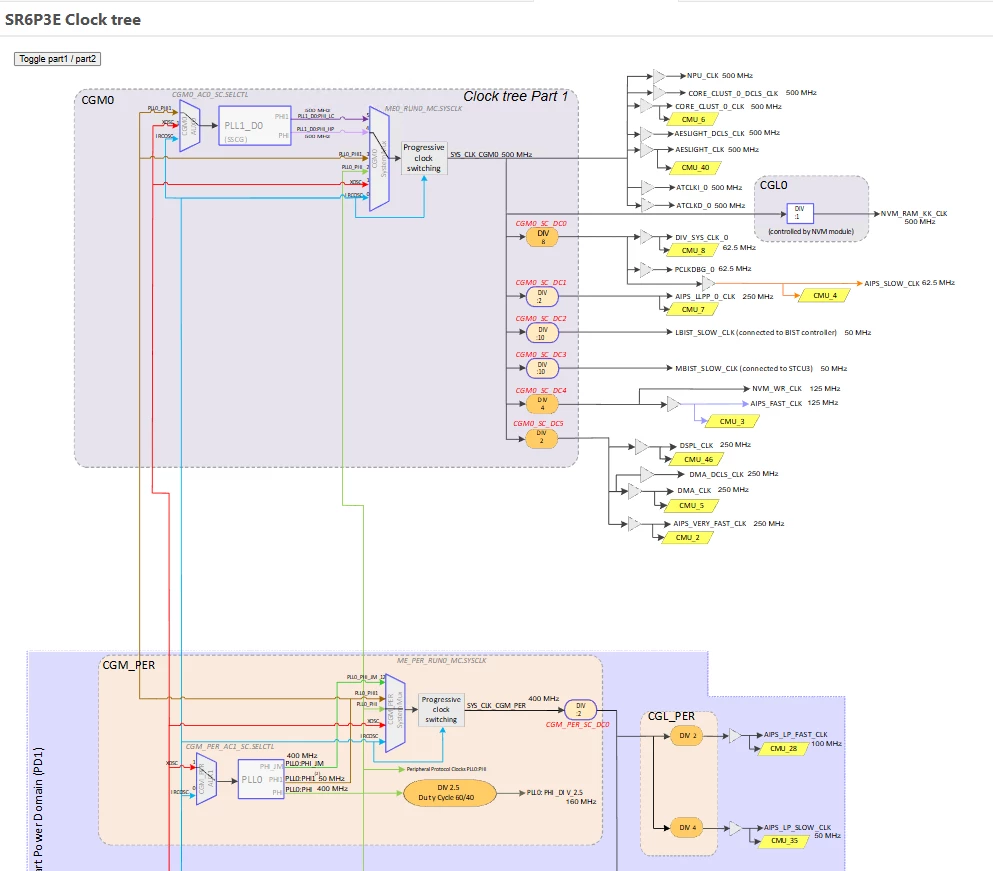993x871 pixels.
Task: Click the Peripheral Protocol Clocks PLL0:PHI label
Action: click(446, 769)
